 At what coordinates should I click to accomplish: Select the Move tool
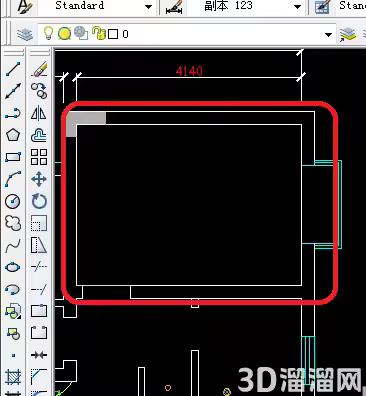tap(39, 179)
